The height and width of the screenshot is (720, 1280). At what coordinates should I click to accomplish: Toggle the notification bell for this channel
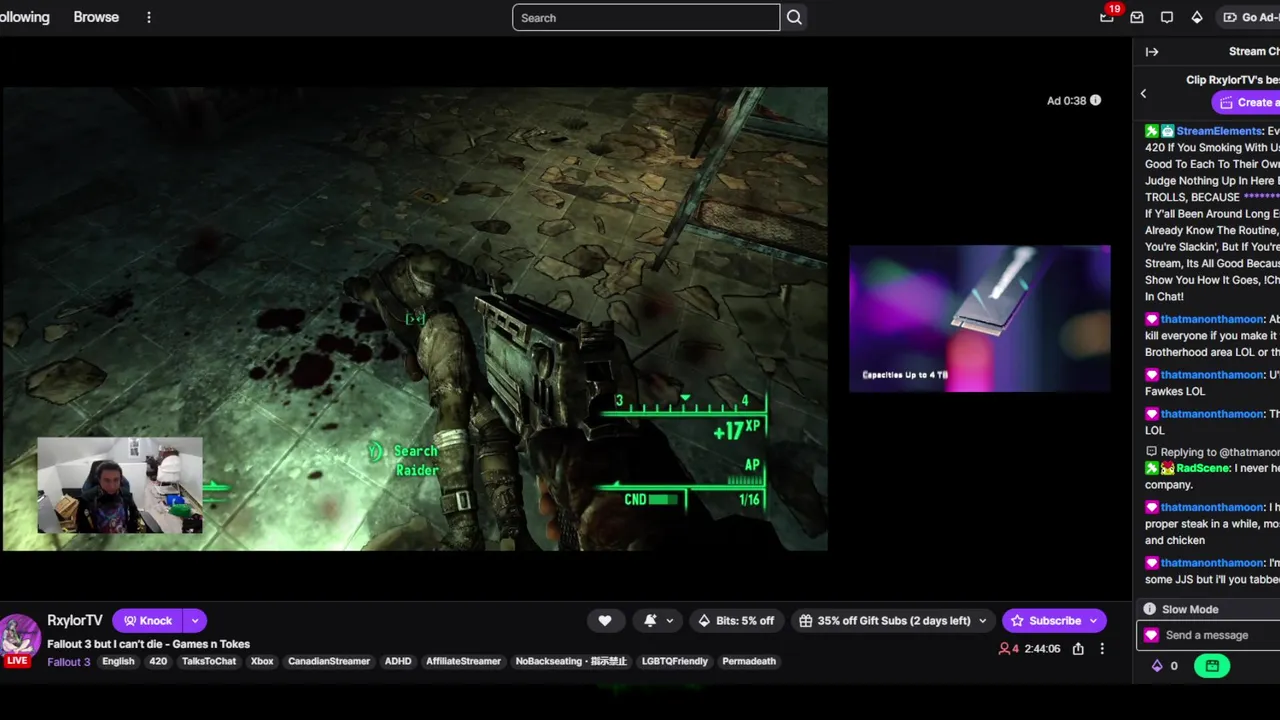click(650, 621)
